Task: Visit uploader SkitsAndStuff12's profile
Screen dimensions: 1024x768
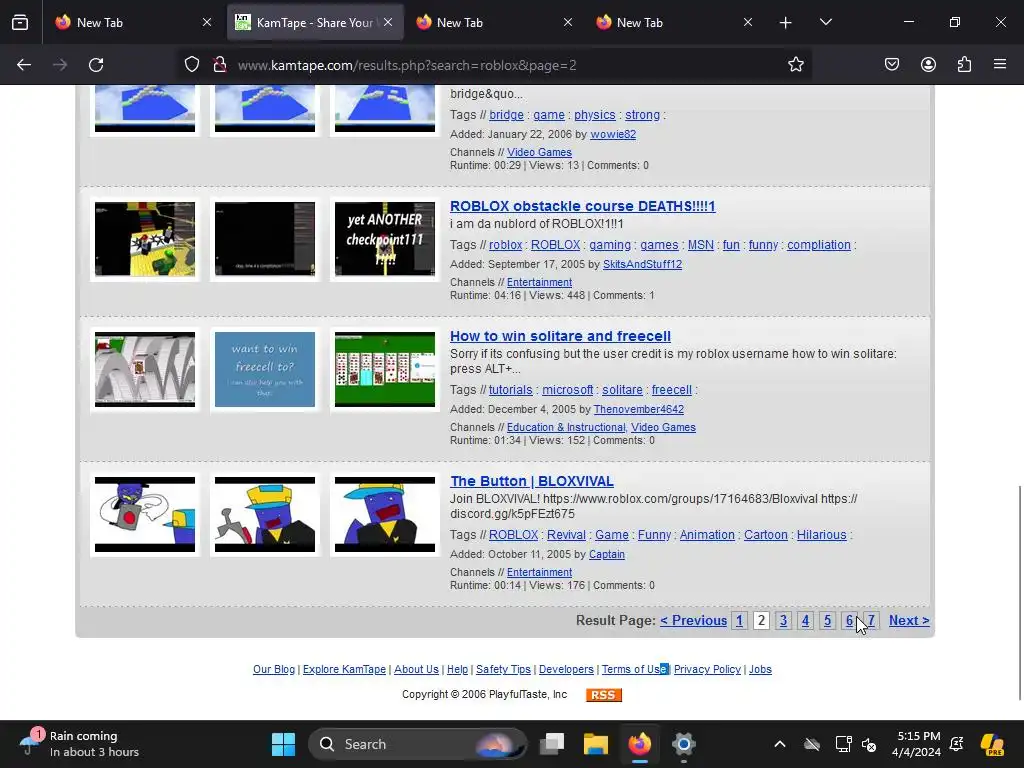Action: [642, 264]
